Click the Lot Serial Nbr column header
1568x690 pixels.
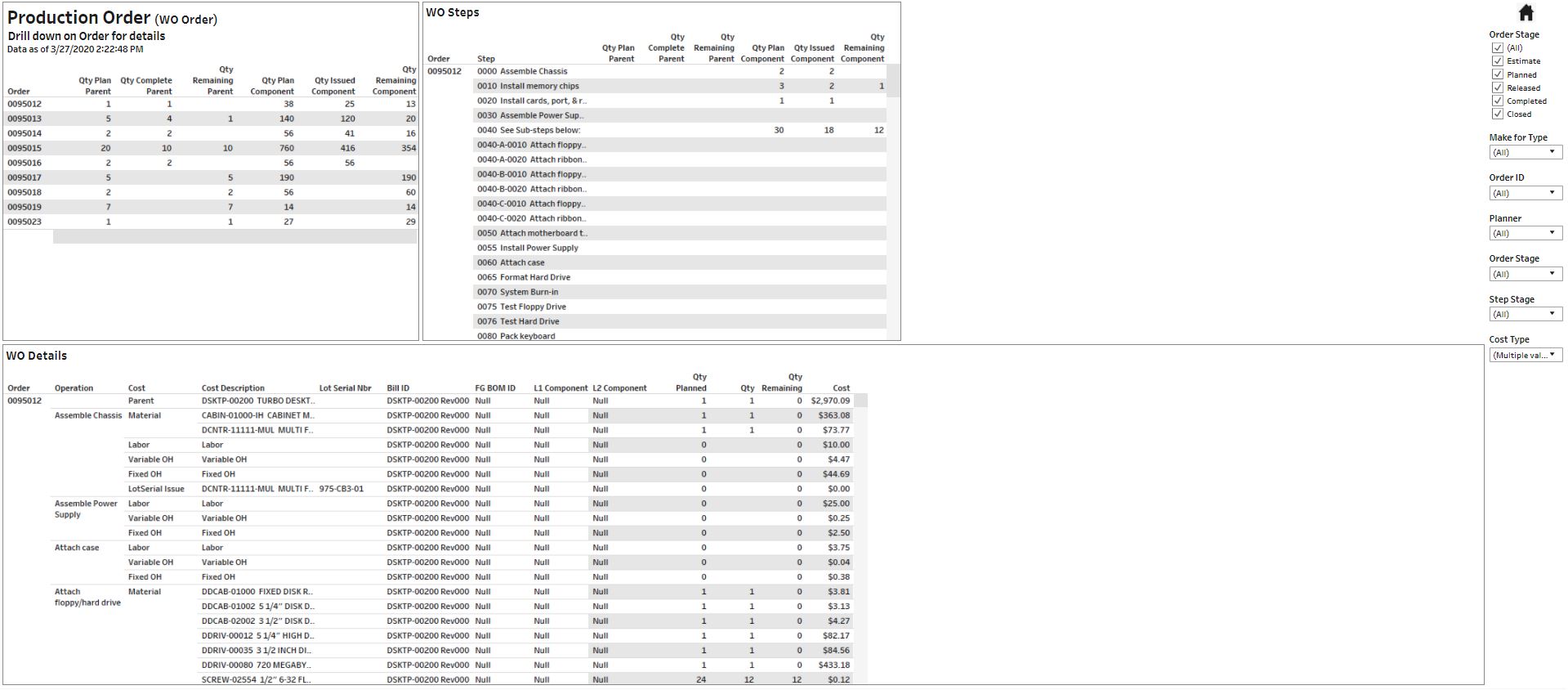[345, 388]
